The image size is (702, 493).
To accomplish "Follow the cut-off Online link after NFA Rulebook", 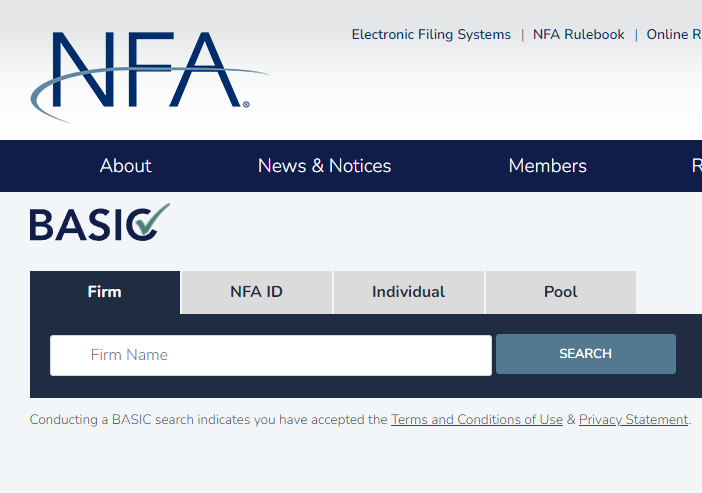I will click(x=674, y=35).
